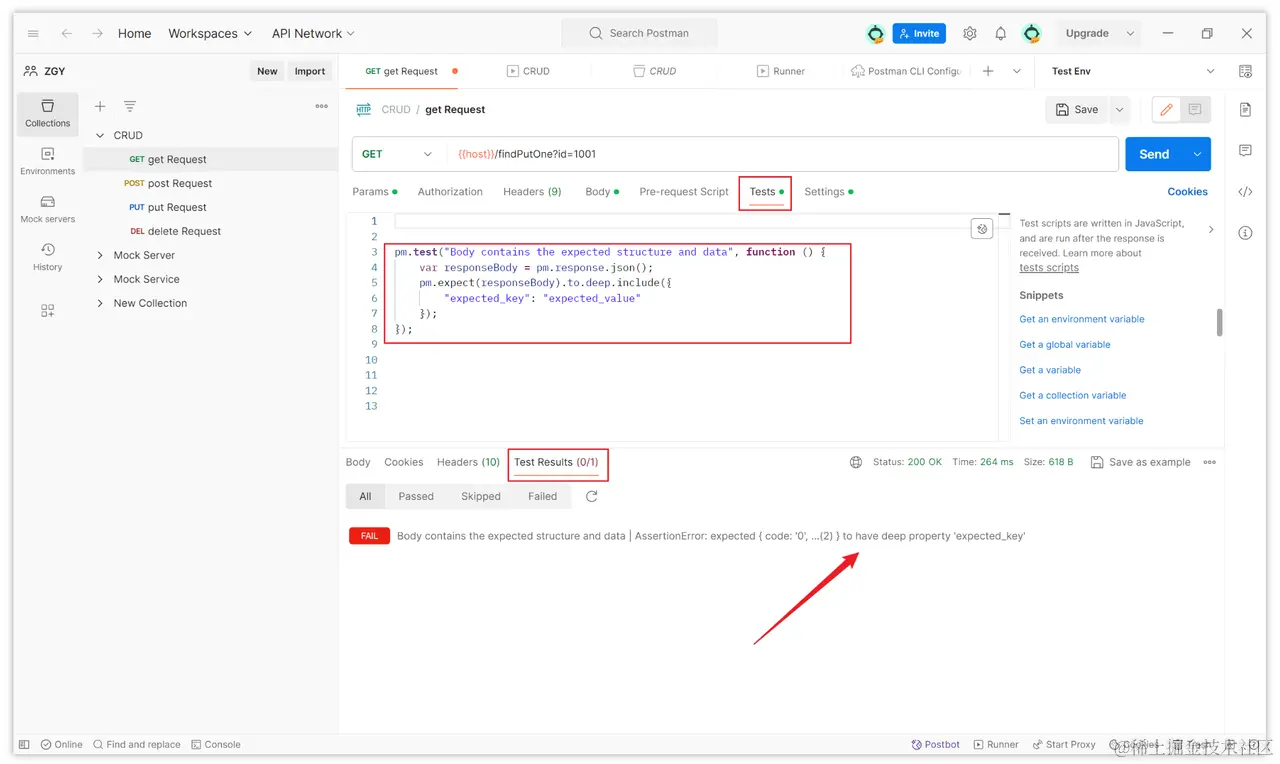This screenshot has width=1280, height=764.
Task: Click the Postbot icon in the script editor
Action: [982, 229]
